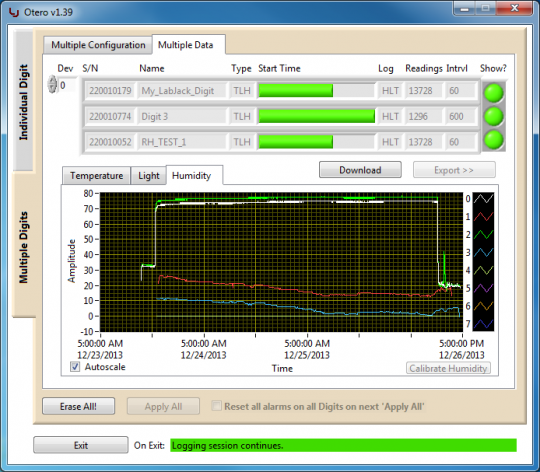
Task: Select the blue plot 3 legend icon
Action: tap(484, 252)
